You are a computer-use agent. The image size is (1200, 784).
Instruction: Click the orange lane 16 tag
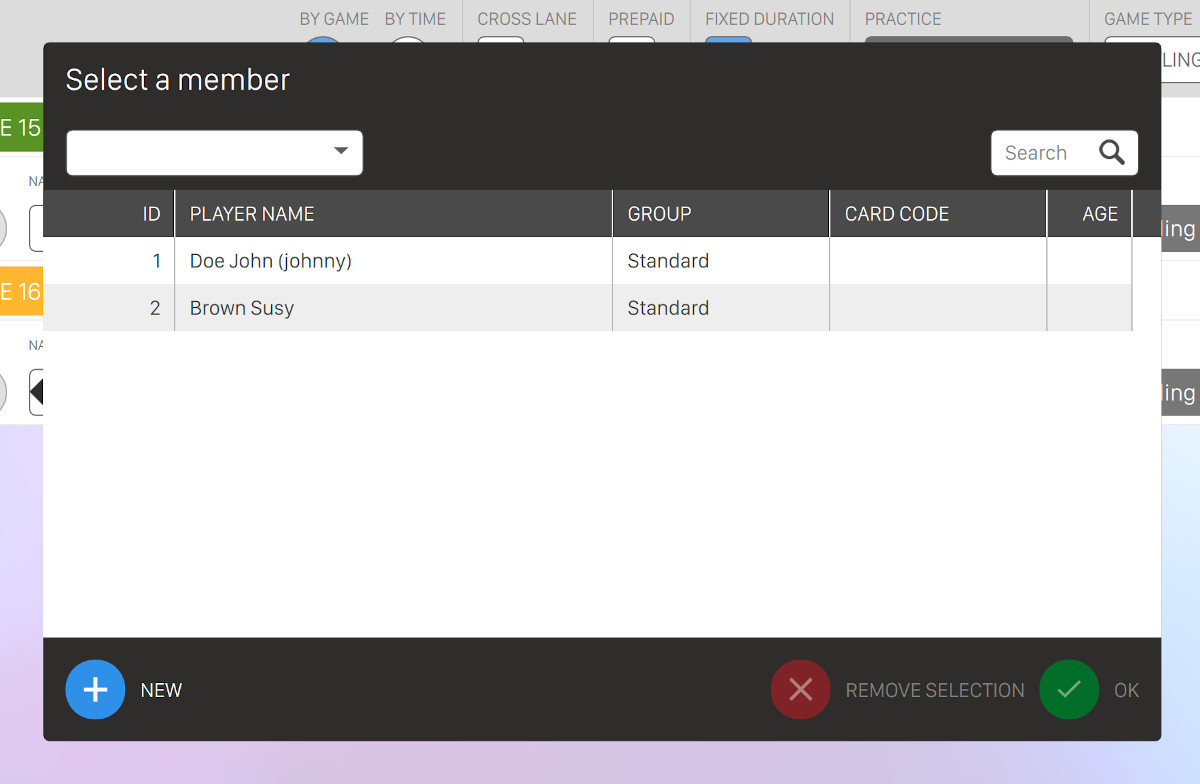click(x=21, y=292)
